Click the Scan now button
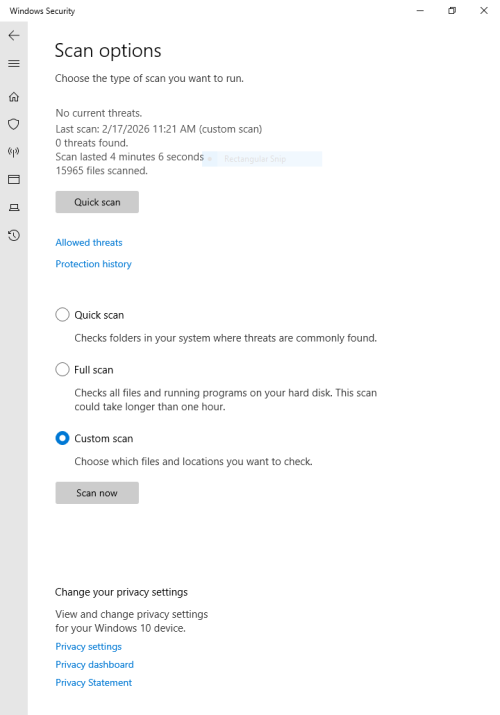Viewport: 500px width, 715px height. 97,493
